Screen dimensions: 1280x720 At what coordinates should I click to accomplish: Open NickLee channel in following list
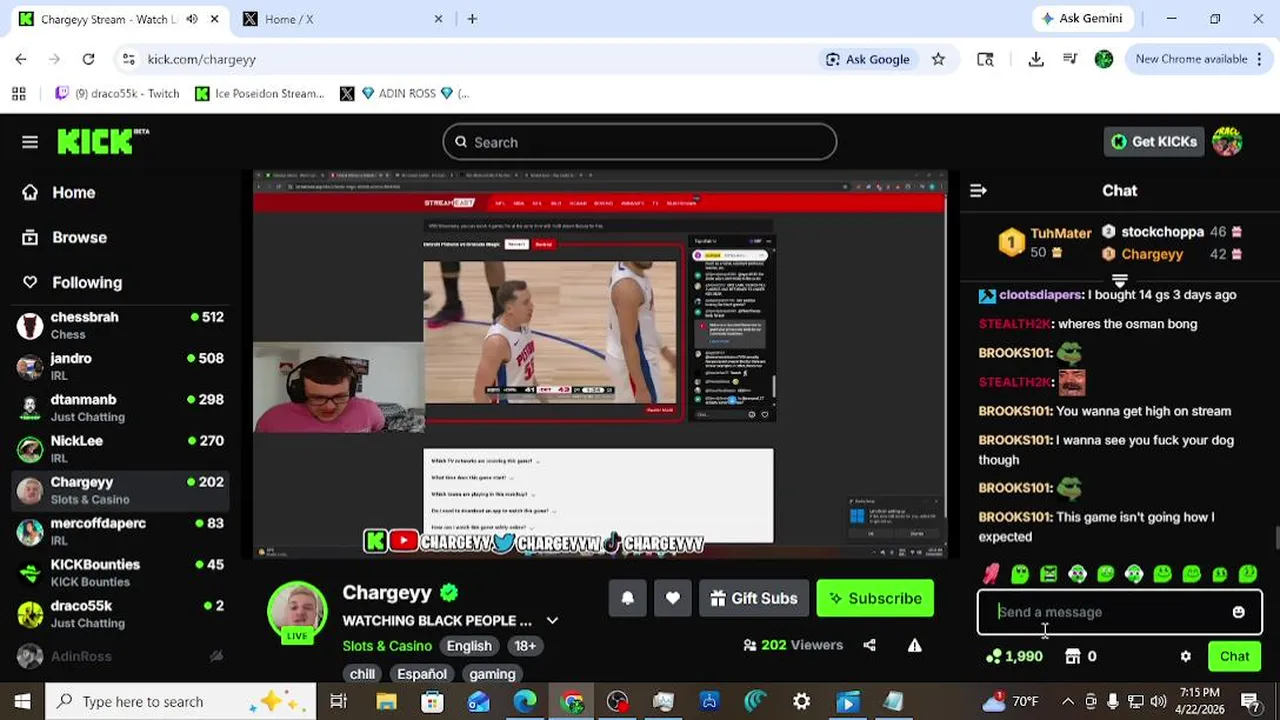click(121, 449)
